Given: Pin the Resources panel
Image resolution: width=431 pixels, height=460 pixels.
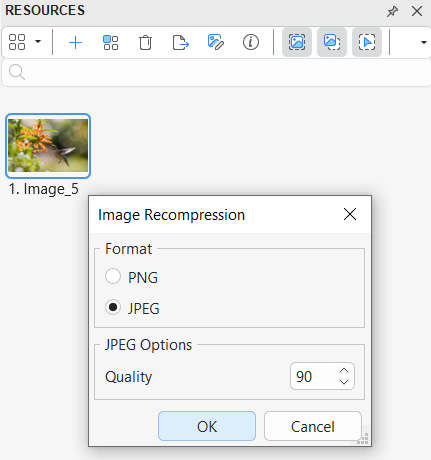Looking at the screenshot, I should coord(392,11).
